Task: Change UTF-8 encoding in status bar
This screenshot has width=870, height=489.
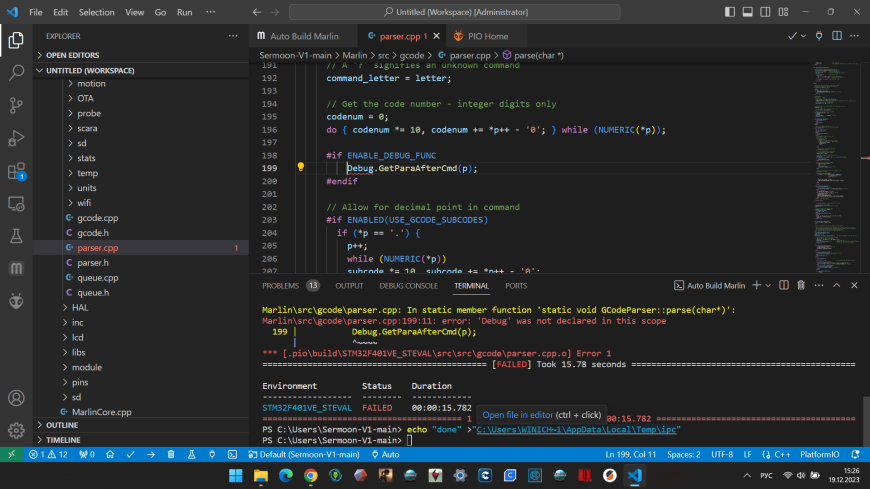Action: pyautogui.click(x=722, y=455)
